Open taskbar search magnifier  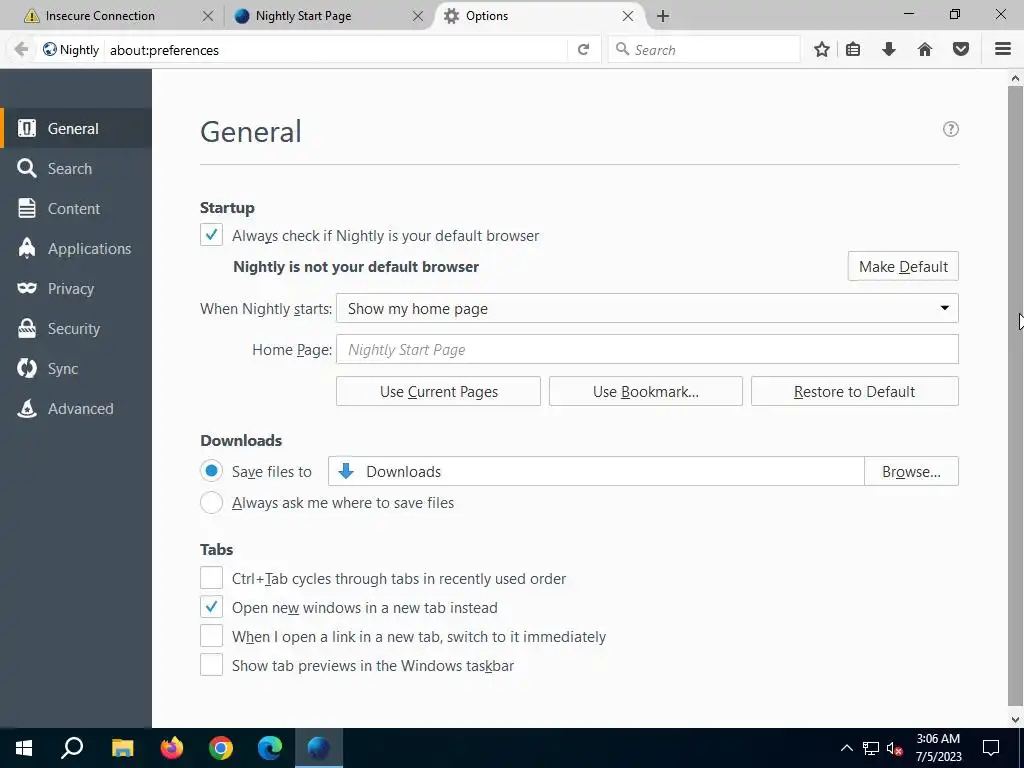[72, 748]
